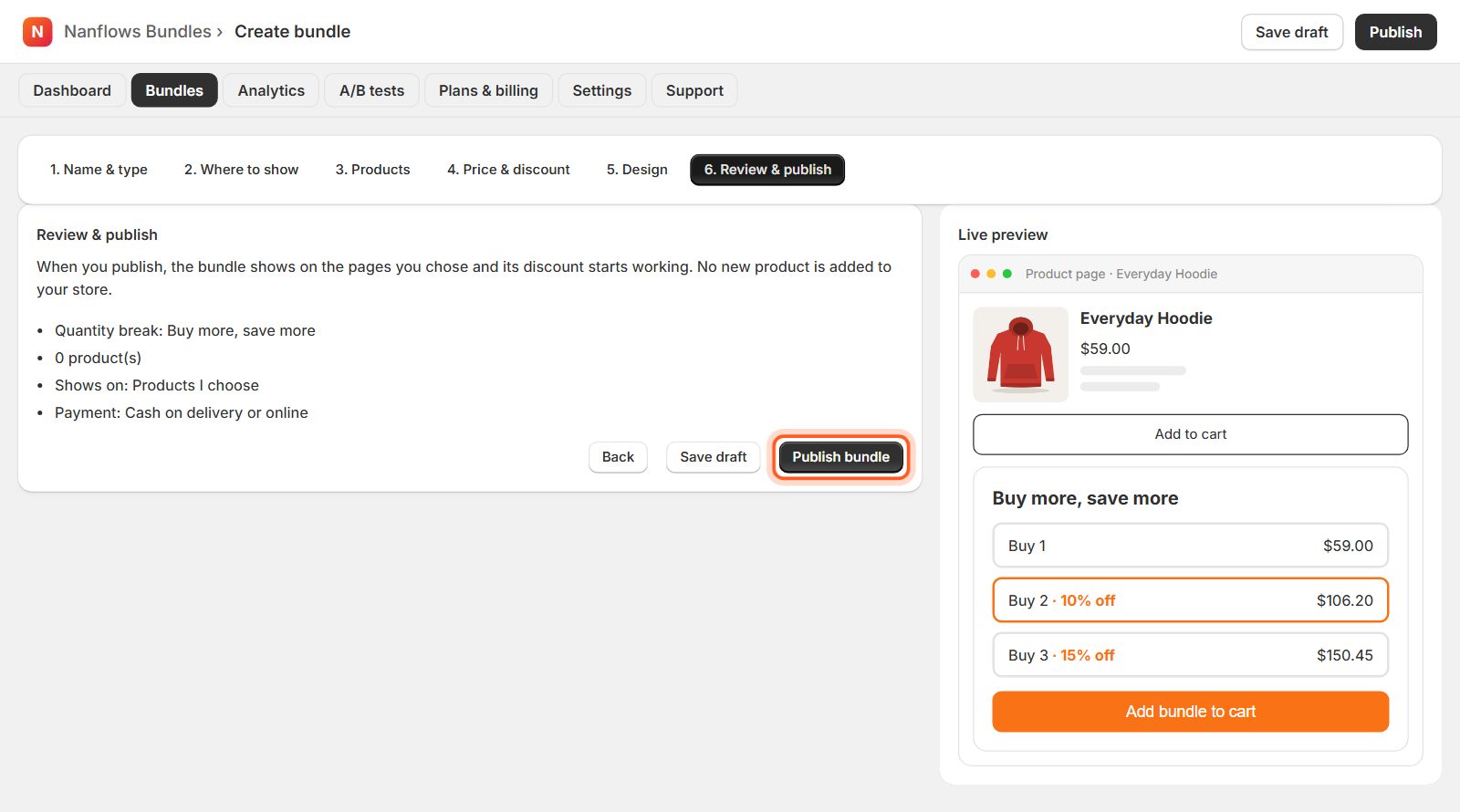The height and width of the screenshot is (812, 1460).
Task: Switch to the Bundles tab
Action: [x=174, y=90]
